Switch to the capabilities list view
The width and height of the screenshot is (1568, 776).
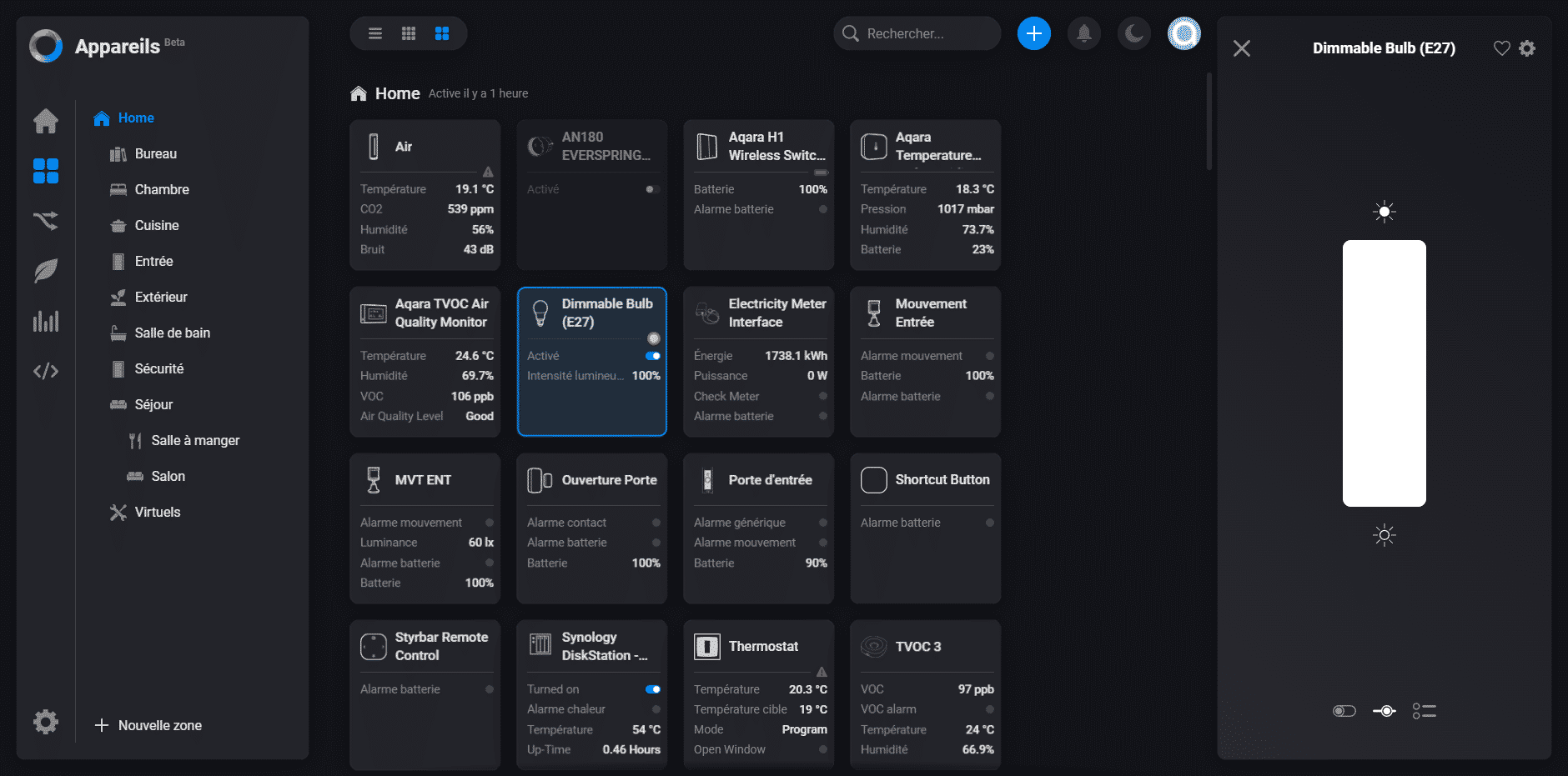pyautogui.click(x=1425, y=711)
